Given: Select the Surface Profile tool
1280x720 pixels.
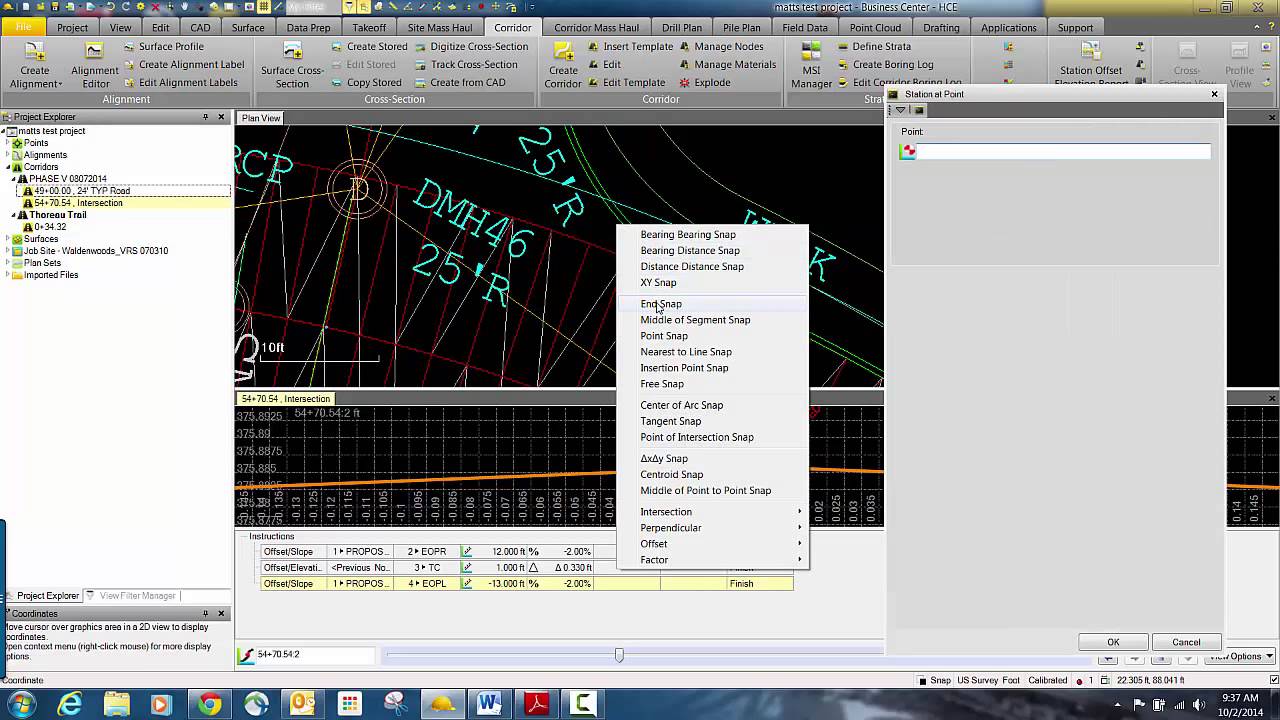Looking at the screenshot, I should (163, 47).
